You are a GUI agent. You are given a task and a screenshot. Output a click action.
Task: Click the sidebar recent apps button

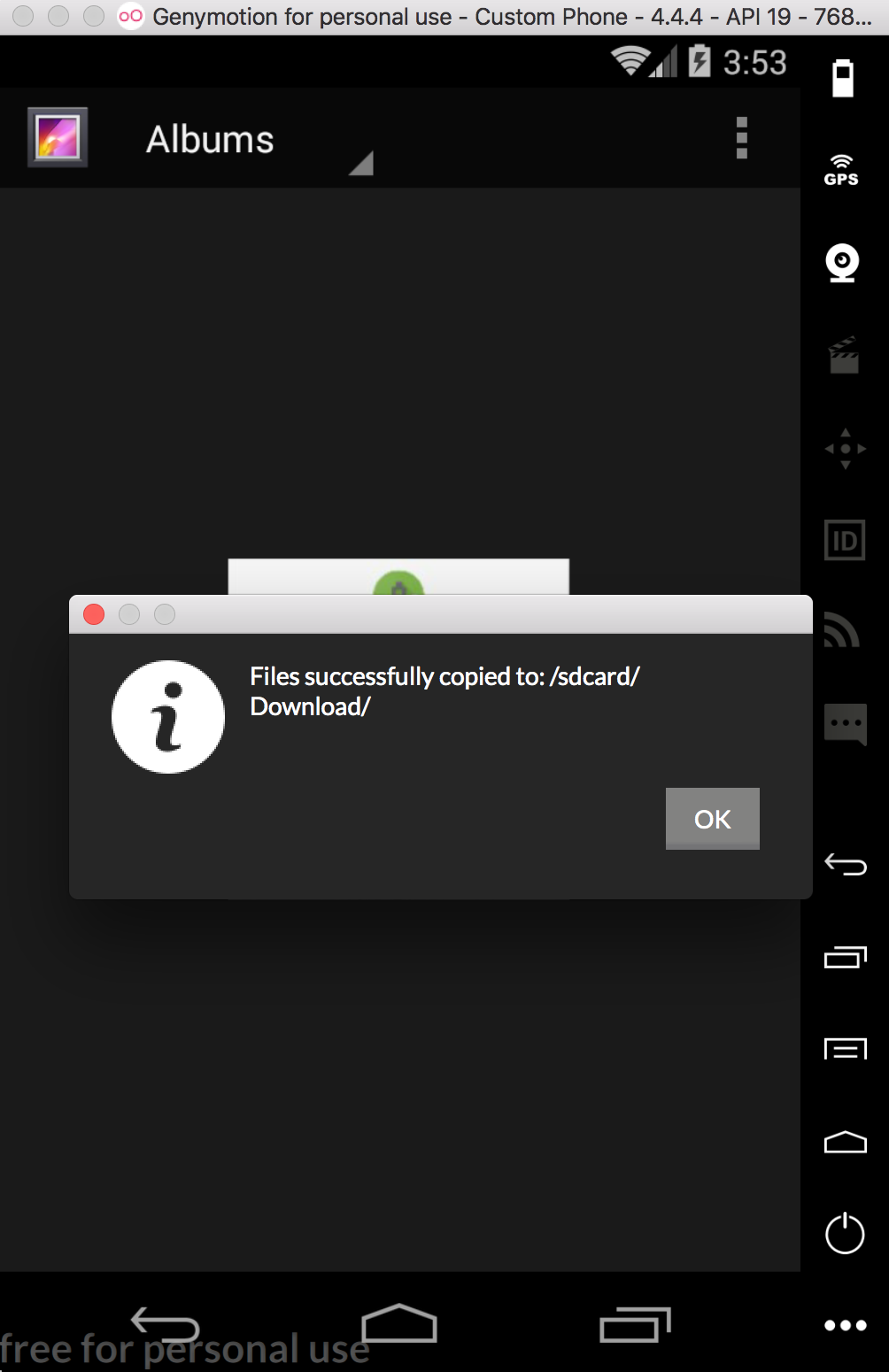(846, 957)
